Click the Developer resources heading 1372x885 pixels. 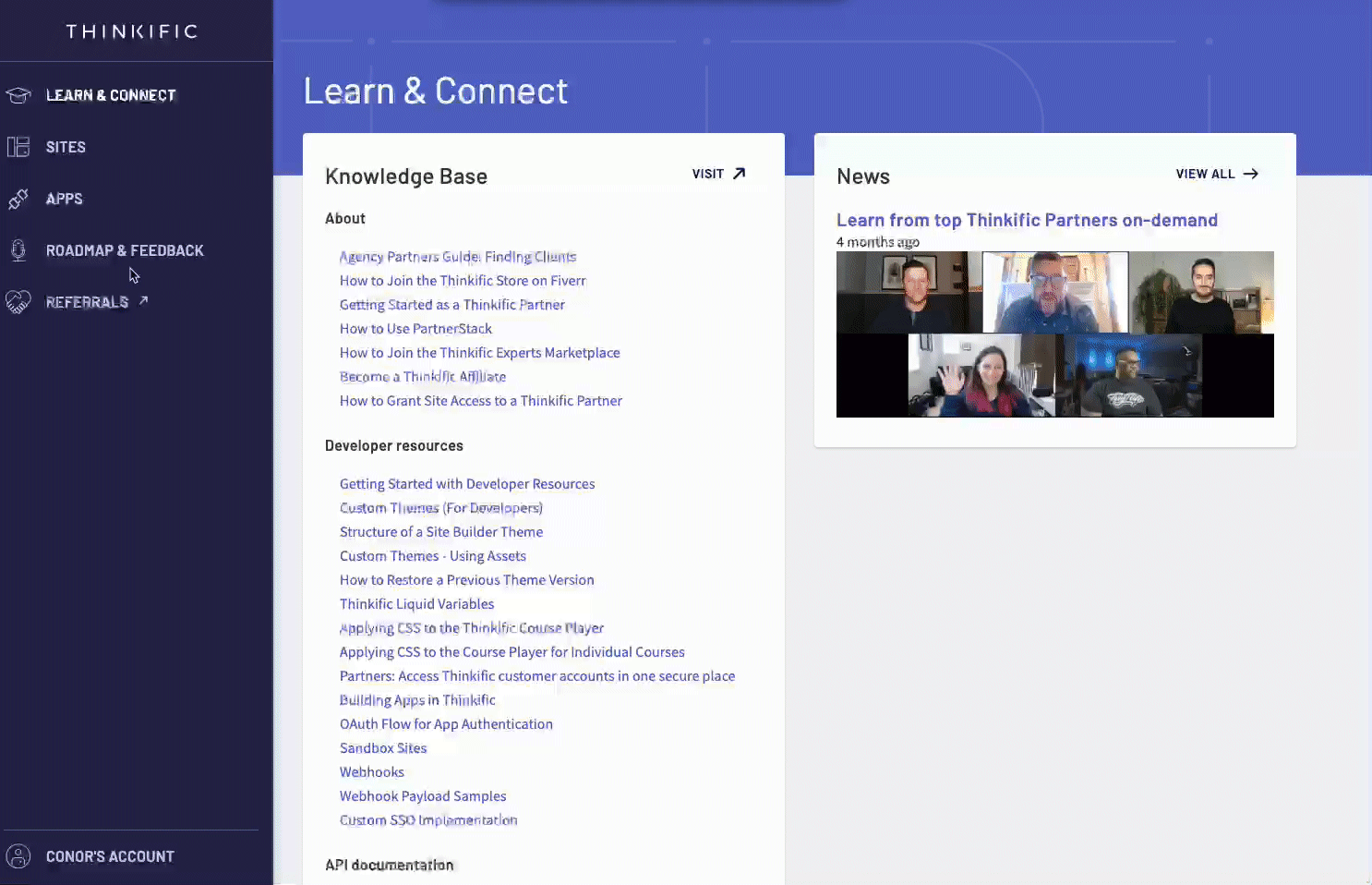pos(394,445)
